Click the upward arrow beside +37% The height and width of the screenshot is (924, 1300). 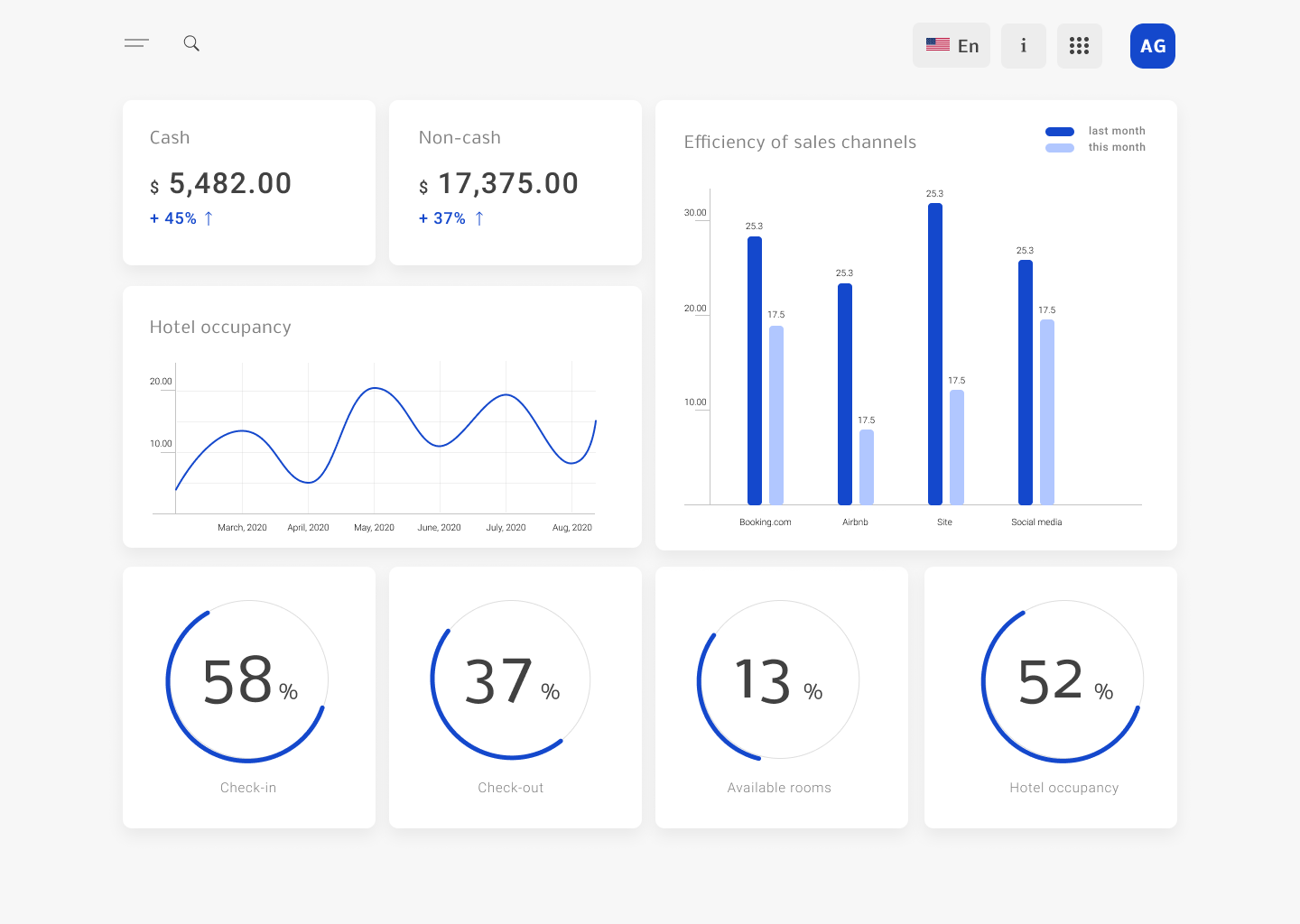pyautogui.click(x=478, y=217)
